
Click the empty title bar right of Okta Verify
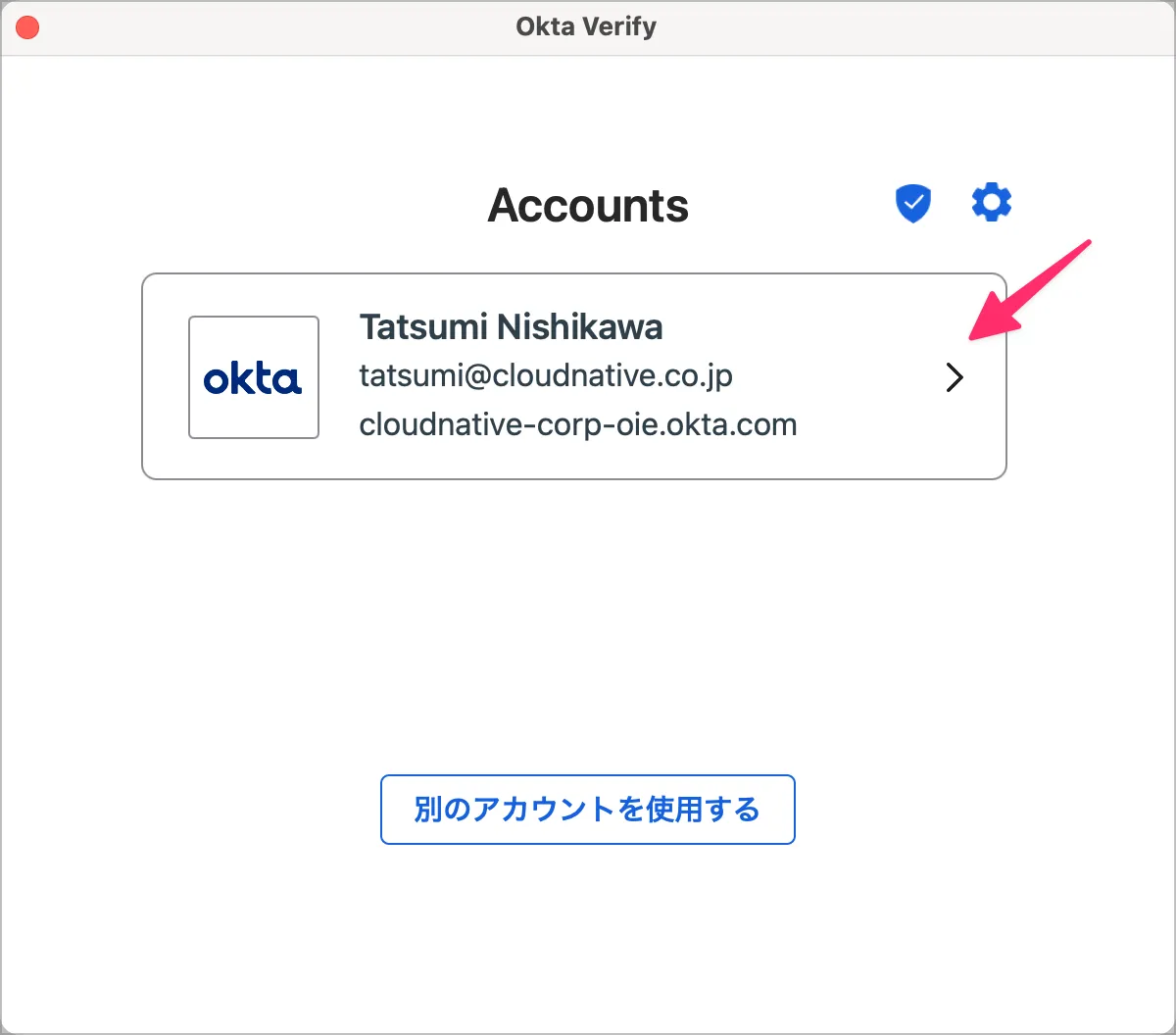tap(882, 27)
